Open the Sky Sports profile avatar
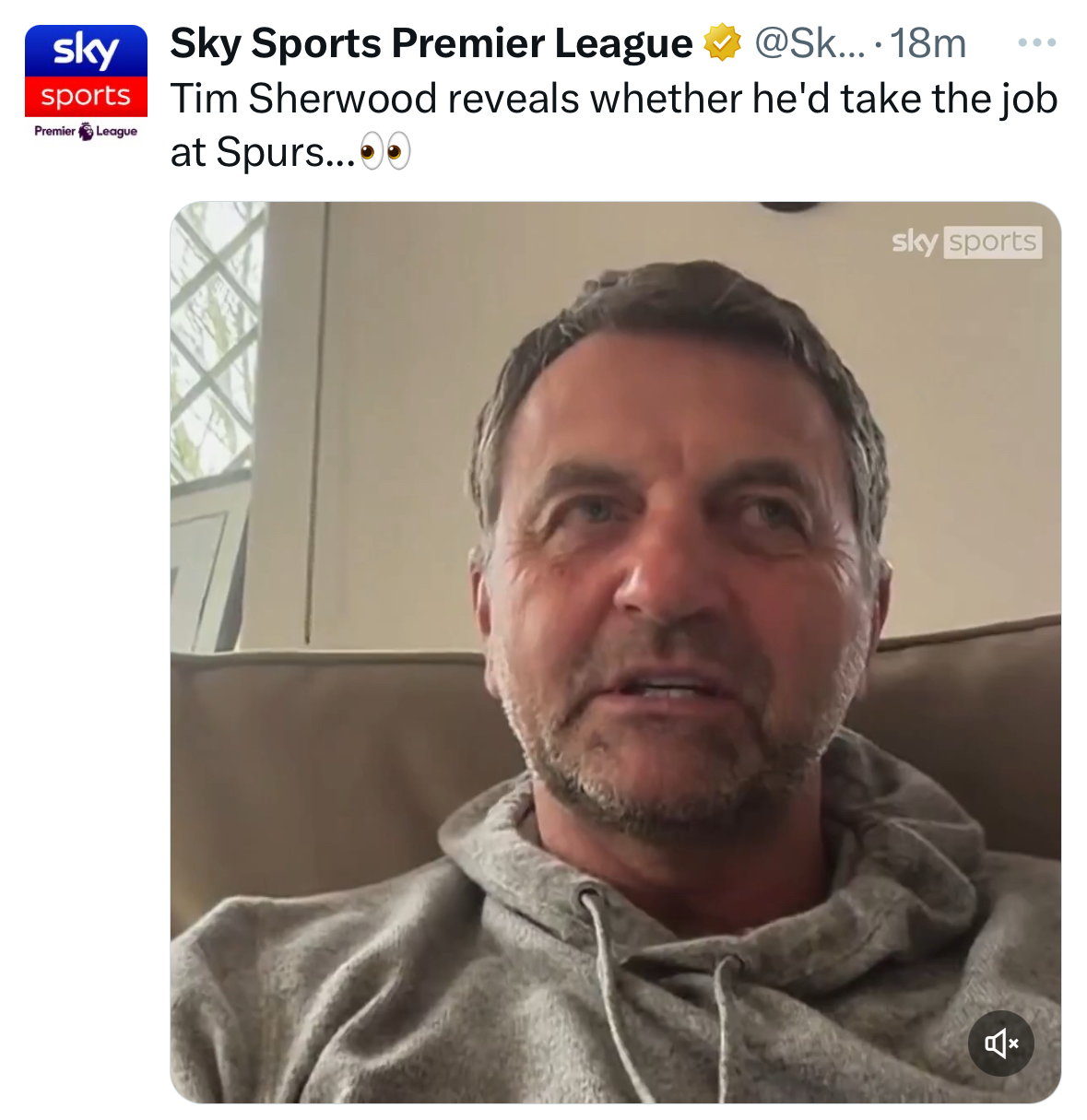The height and width of the screenshot is (1120, 1087). click(x=86, y=85)
